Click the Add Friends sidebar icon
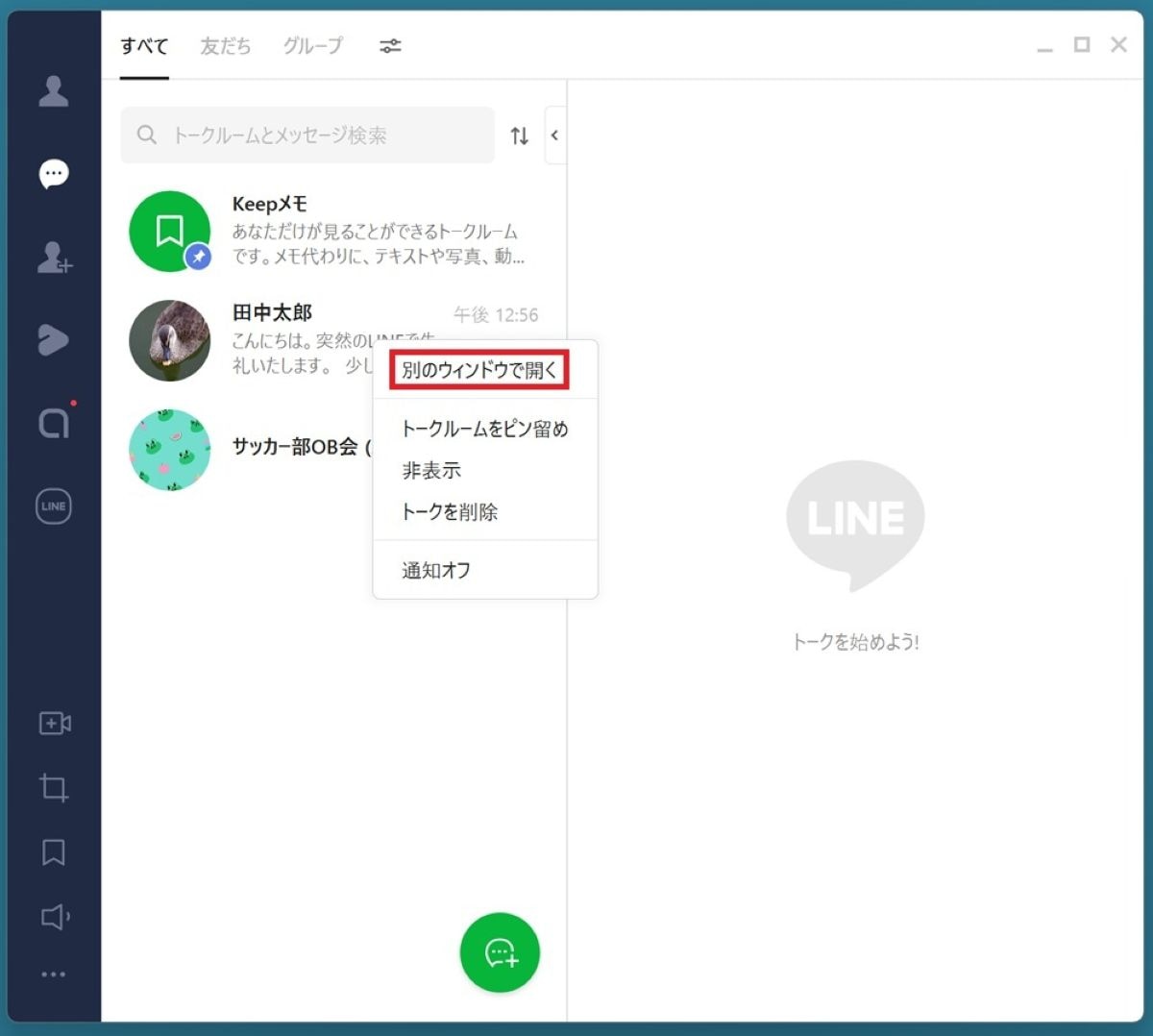 (54, 258)
